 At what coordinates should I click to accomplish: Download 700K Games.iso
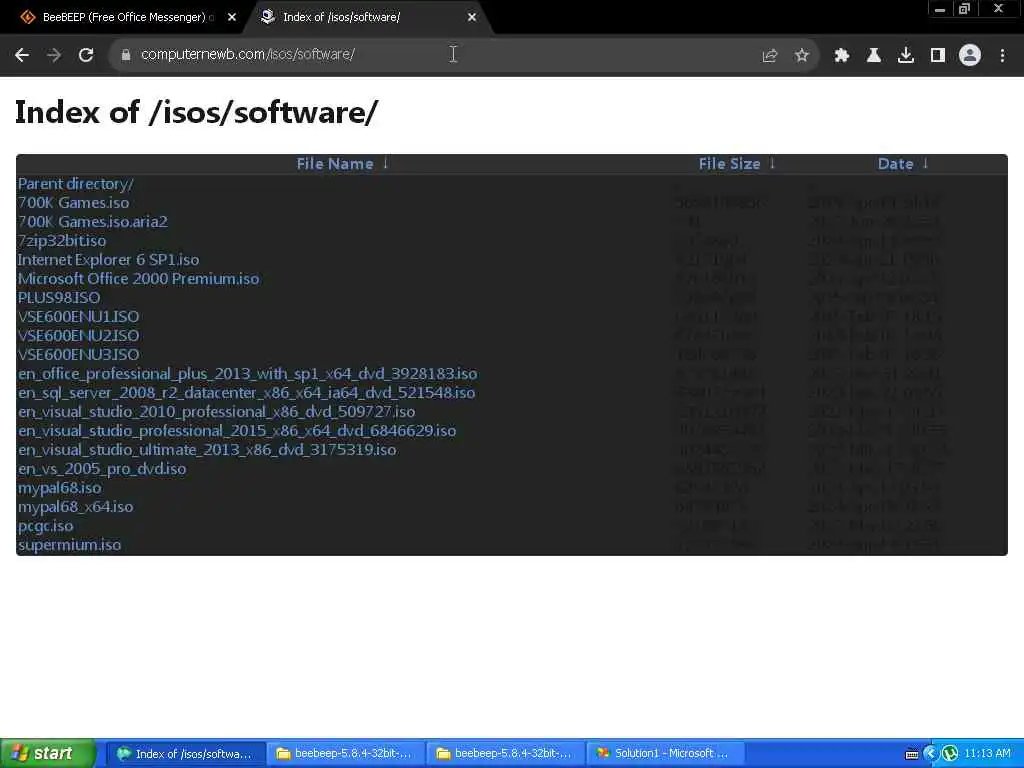pyautogui.click(x=73, y=203)
